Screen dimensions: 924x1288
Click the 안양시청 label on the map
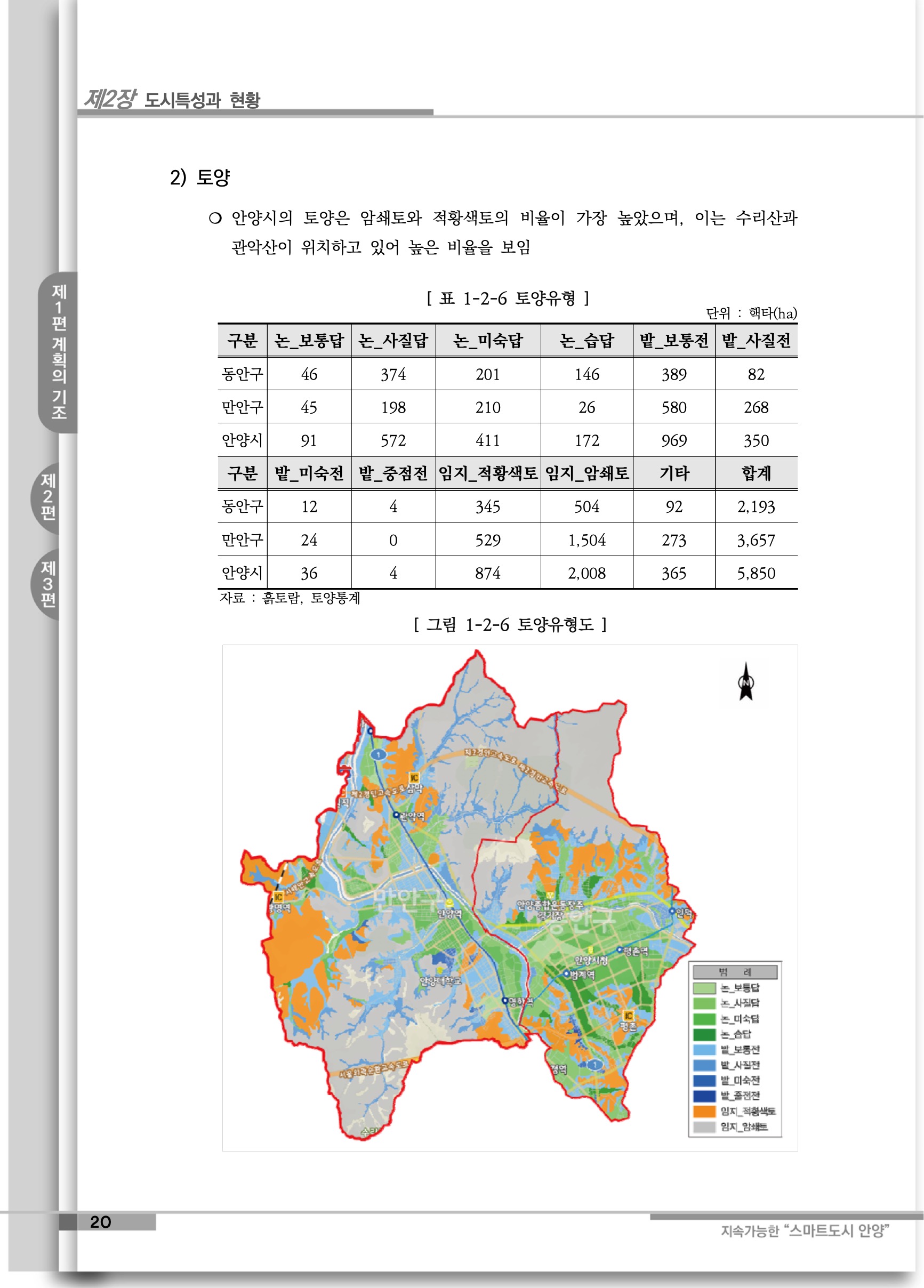tap(591, 960)
